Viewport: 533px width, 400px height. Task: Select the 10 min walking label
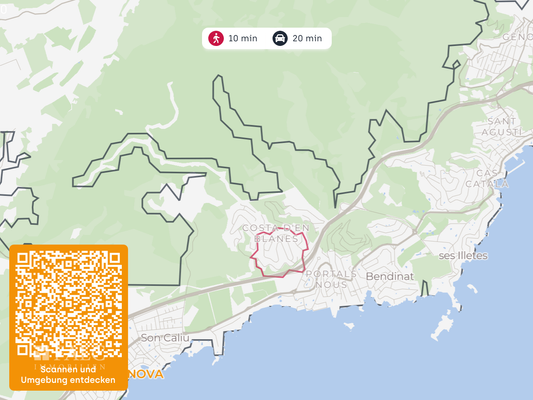[x=243, y=38]
